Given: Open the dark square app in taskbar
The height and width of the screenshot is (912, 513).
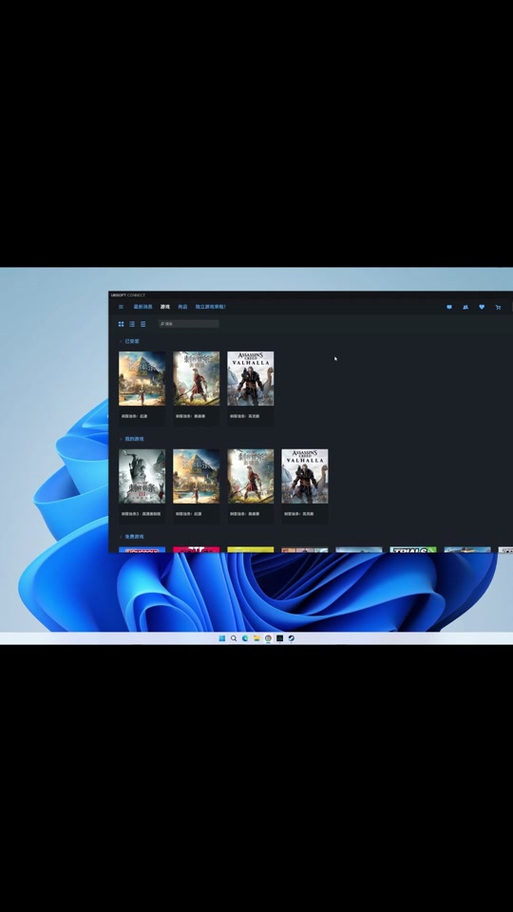Looking at the screenshot, I should 280,638.
